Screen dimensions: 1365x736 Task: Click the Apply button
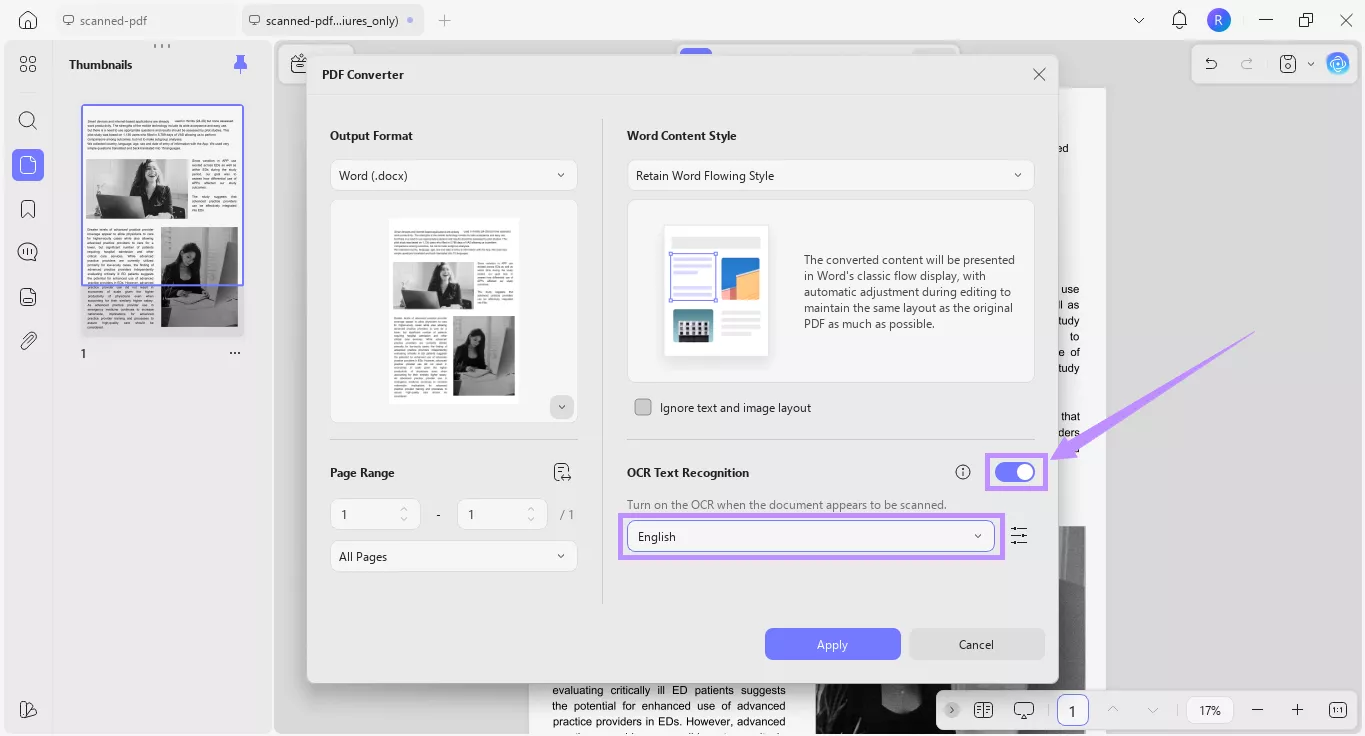click(x=832, y=644)
